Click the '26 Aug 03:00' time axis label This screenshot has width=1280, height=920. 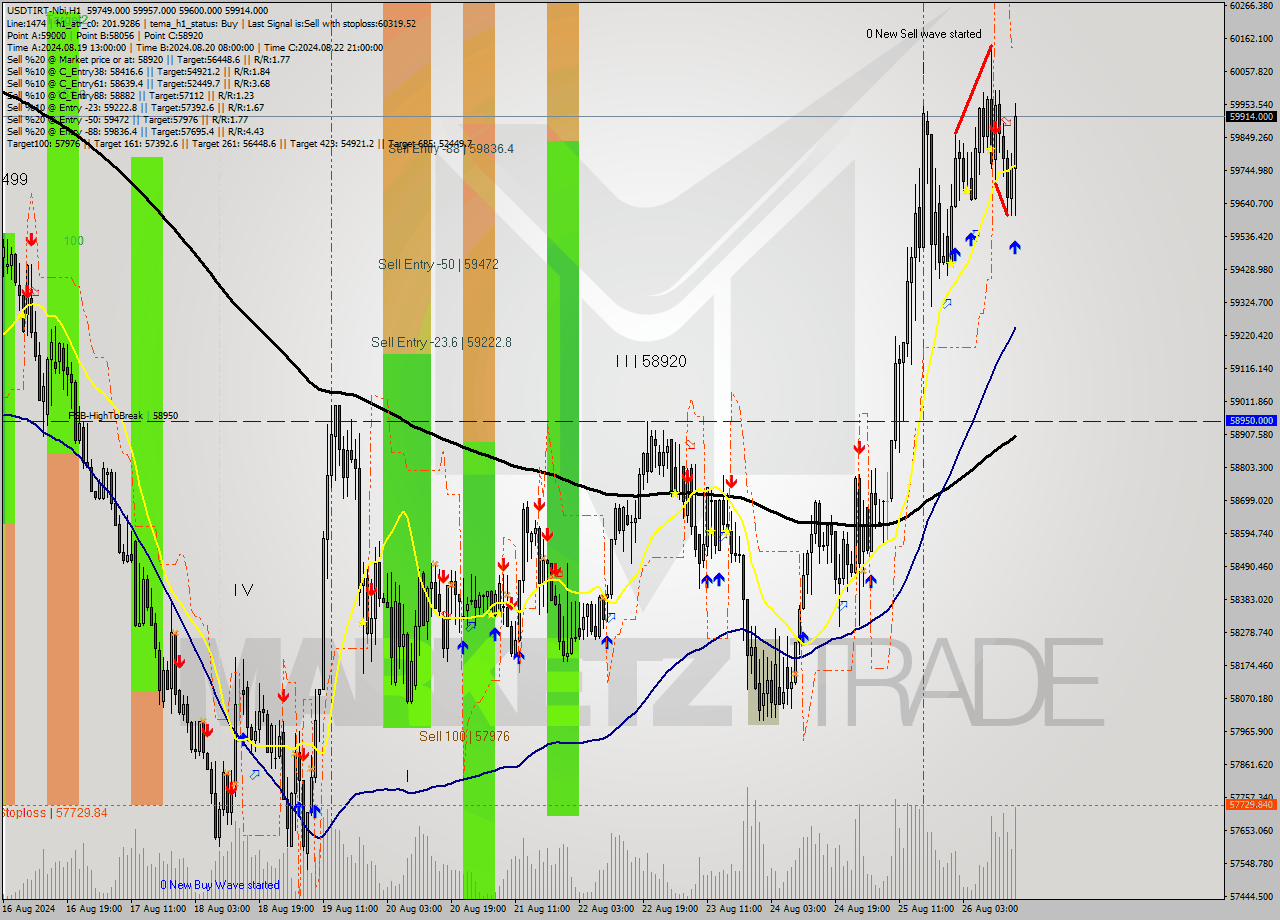tap(990, 909)
